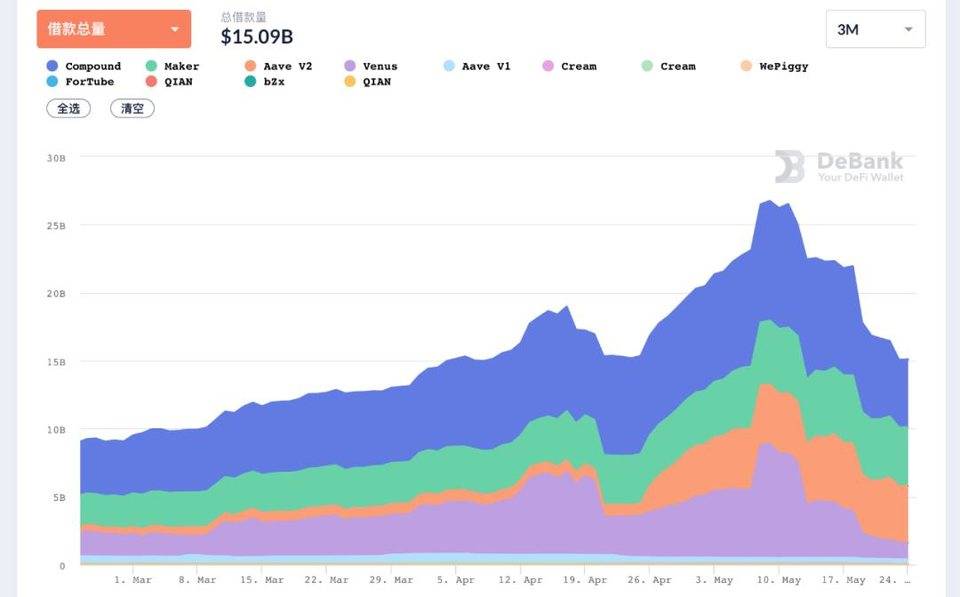Click the orange WePiggy color dot

746,66
